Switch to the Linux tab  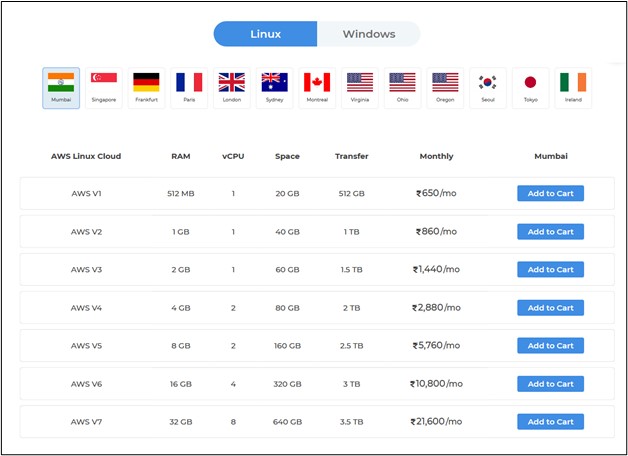point(265,34)
